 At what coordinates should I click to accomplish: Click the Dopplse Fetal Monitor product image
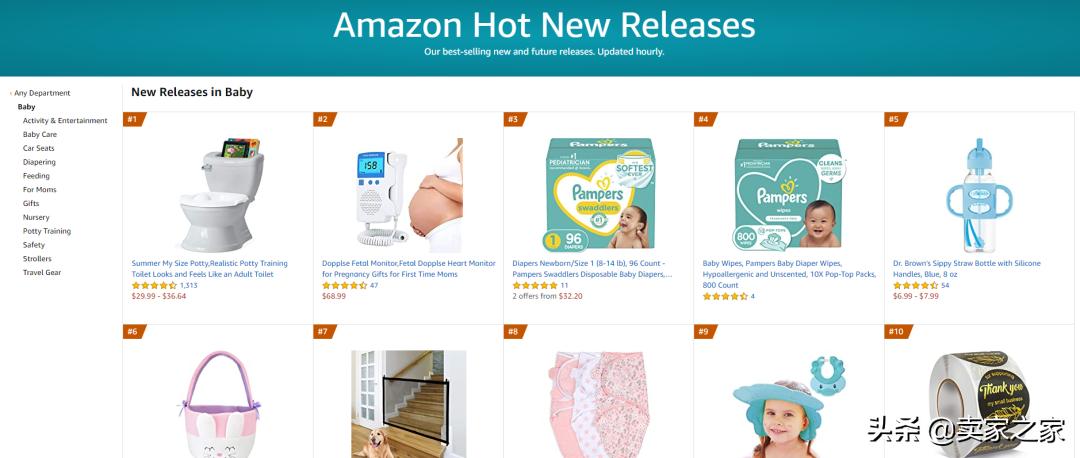[x=409, y=195]
